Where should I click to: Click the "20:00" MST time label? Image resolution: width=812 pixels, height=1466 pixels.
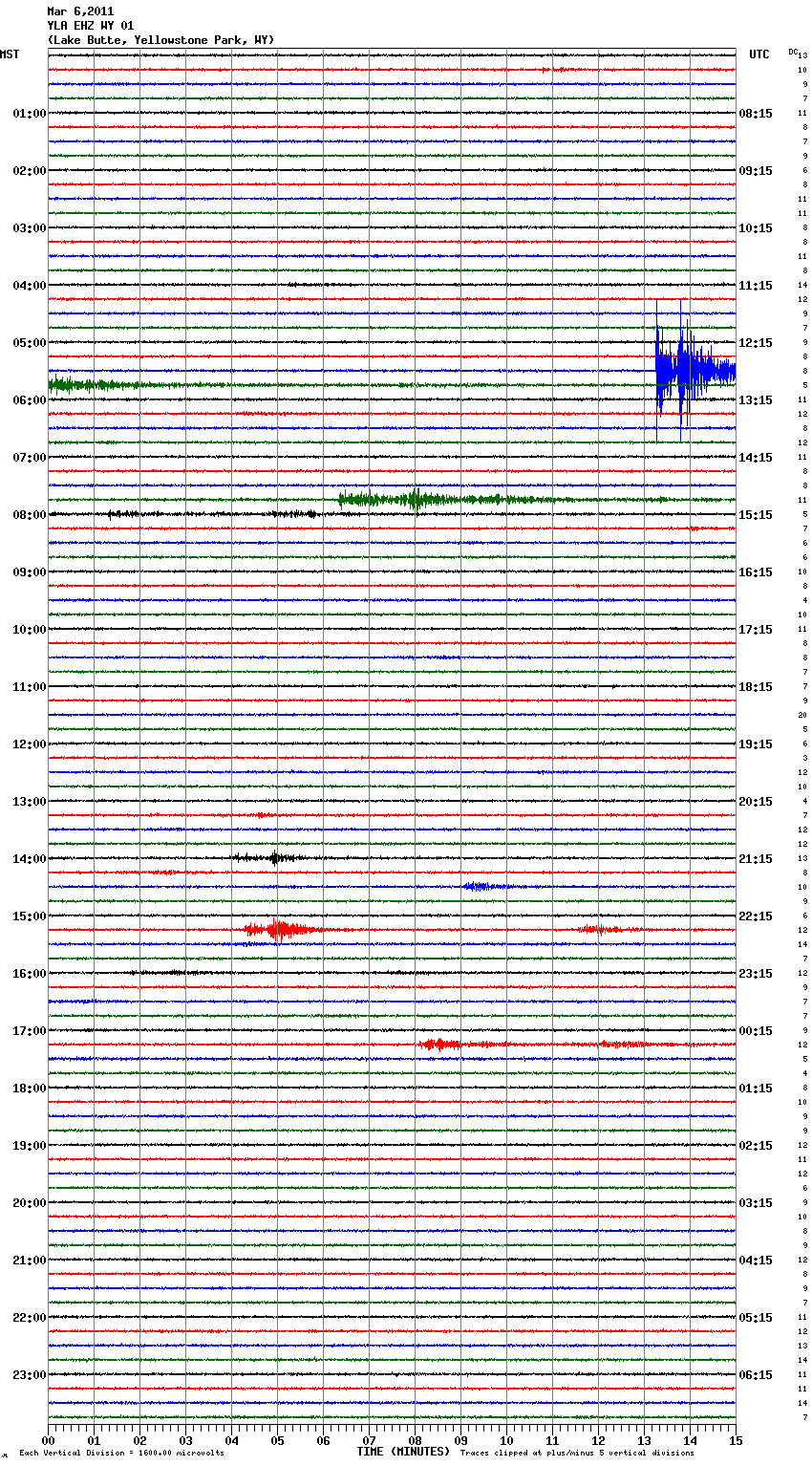tap(29, 1203)
